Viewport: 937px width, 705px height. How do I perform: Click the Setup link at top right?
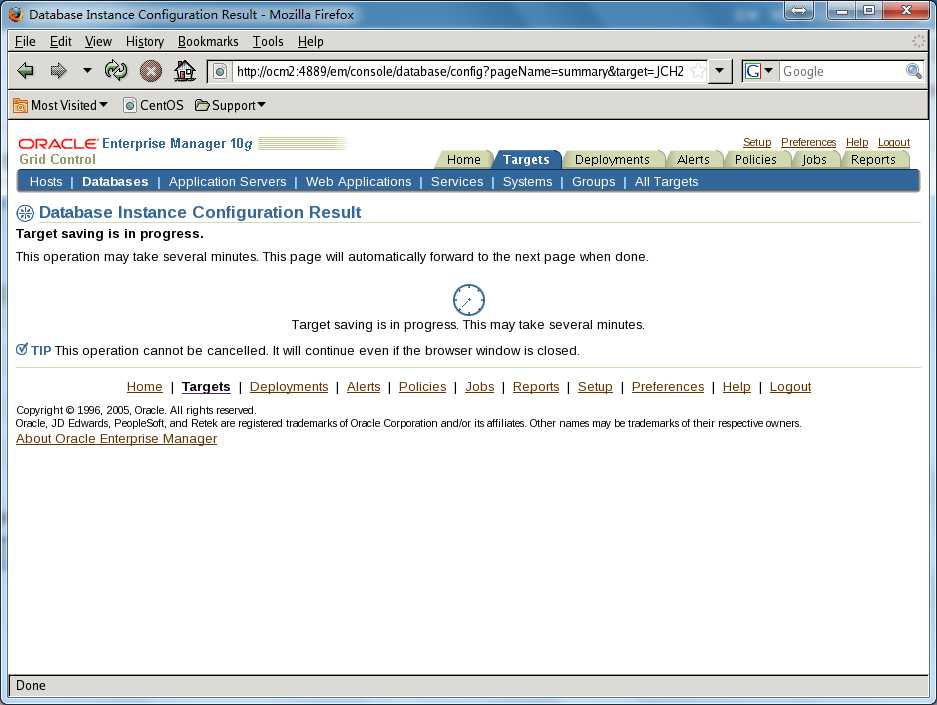tap(757, 142)
